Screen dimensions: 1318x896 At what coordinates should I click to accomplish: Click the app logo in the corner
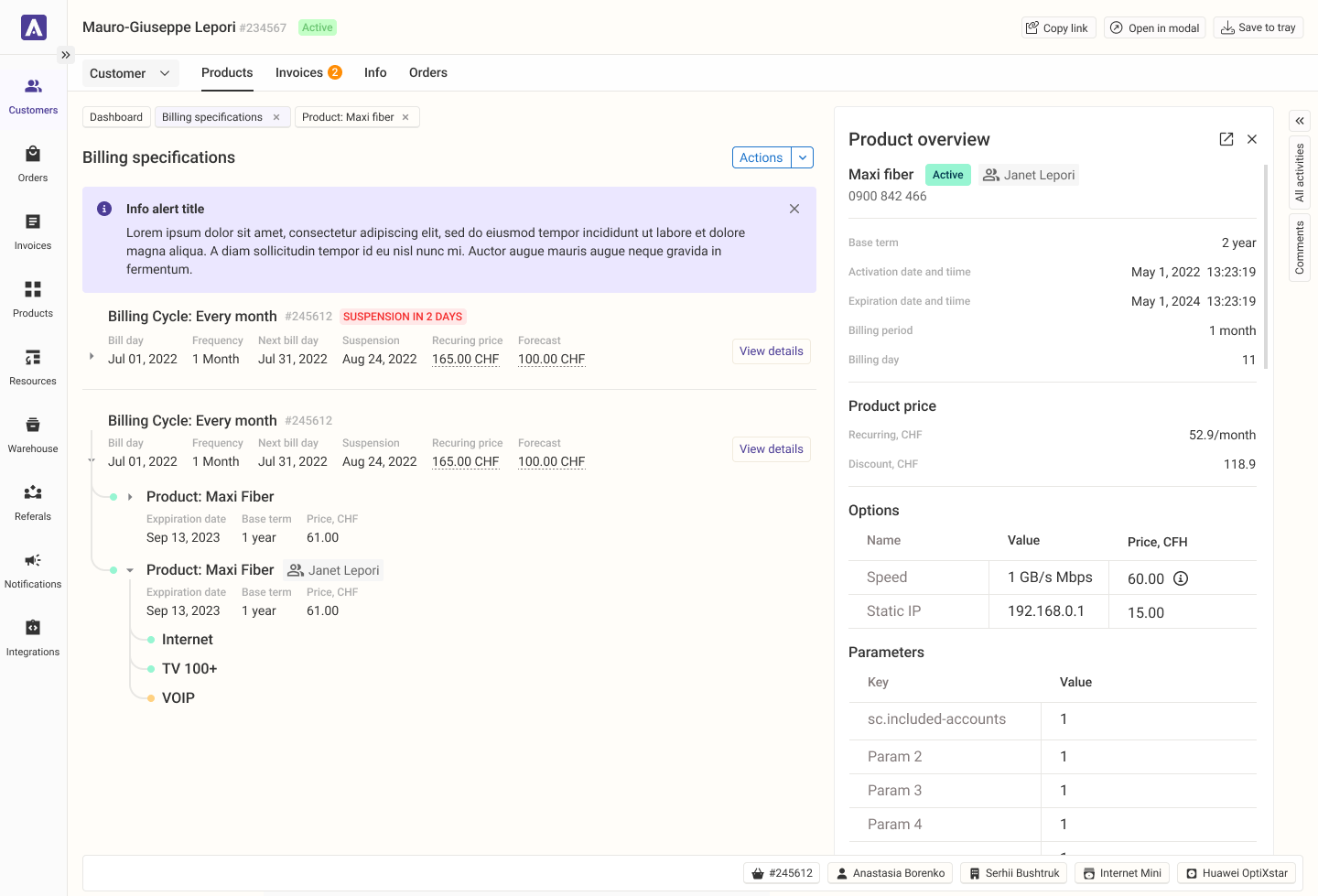pyautogui.click(x=34, y=27)
